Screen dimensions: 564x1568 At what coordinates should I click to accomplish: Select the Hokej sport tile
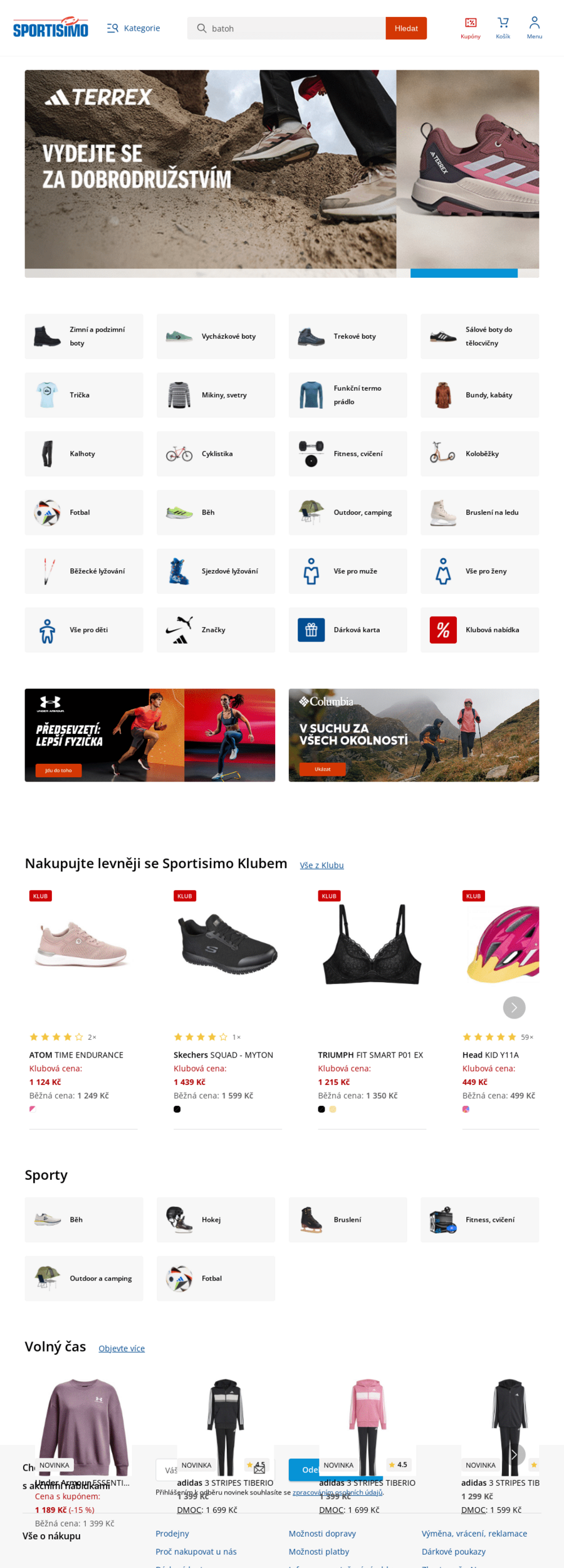216,1220
